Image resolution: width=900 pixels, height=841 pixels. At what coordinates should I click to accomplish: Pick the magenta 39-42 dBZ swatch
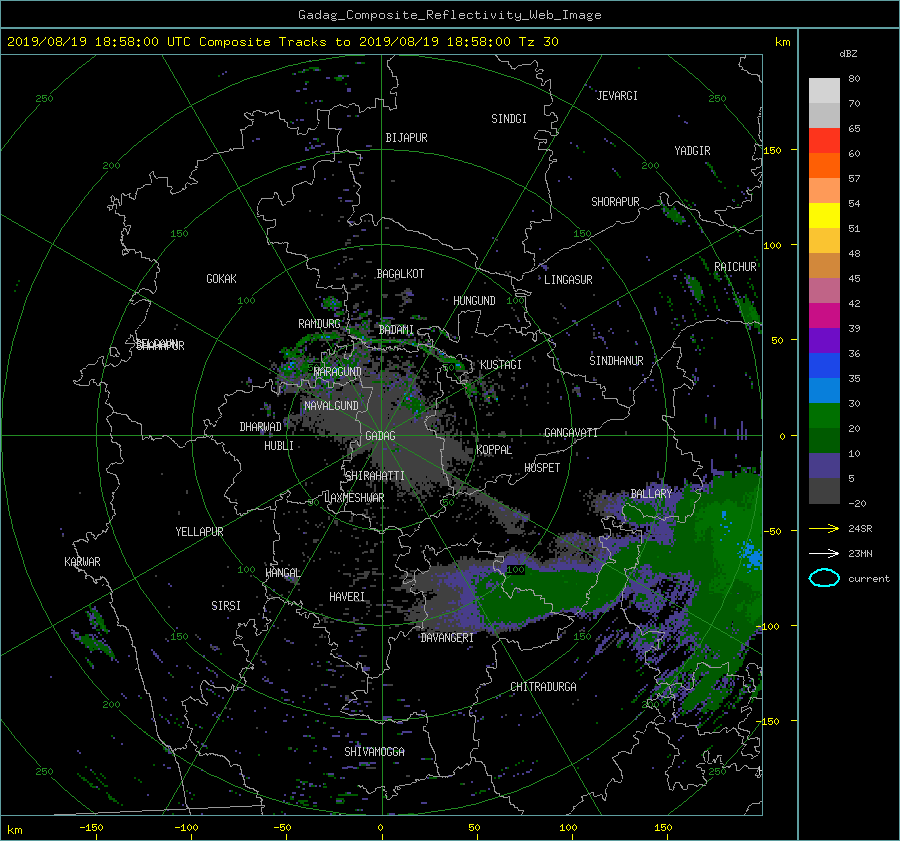(824, 315)
